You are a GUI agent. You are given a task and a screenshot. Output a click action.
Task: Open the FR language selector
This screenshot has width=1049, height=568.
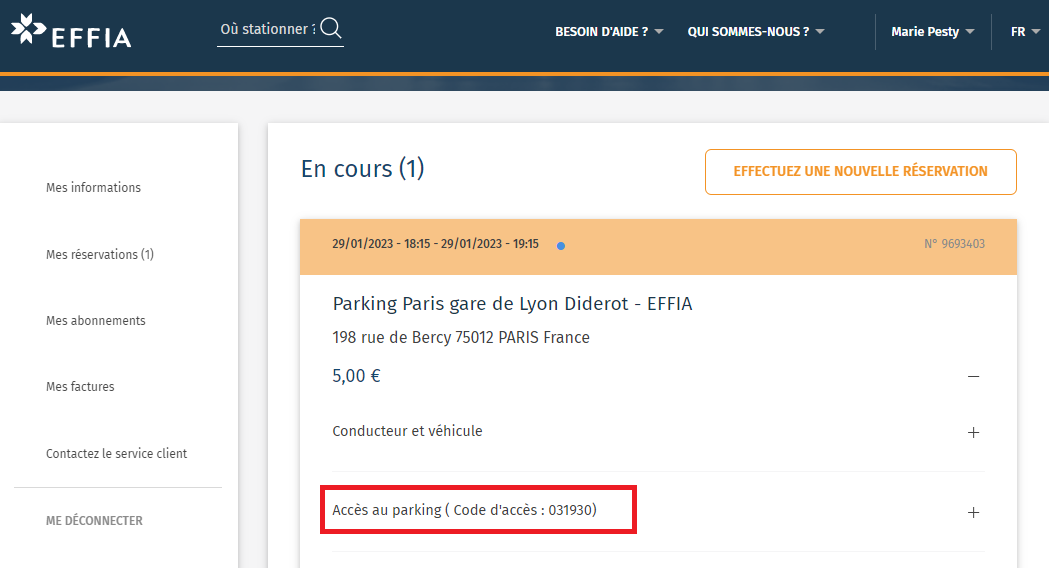click(1025, 31)
